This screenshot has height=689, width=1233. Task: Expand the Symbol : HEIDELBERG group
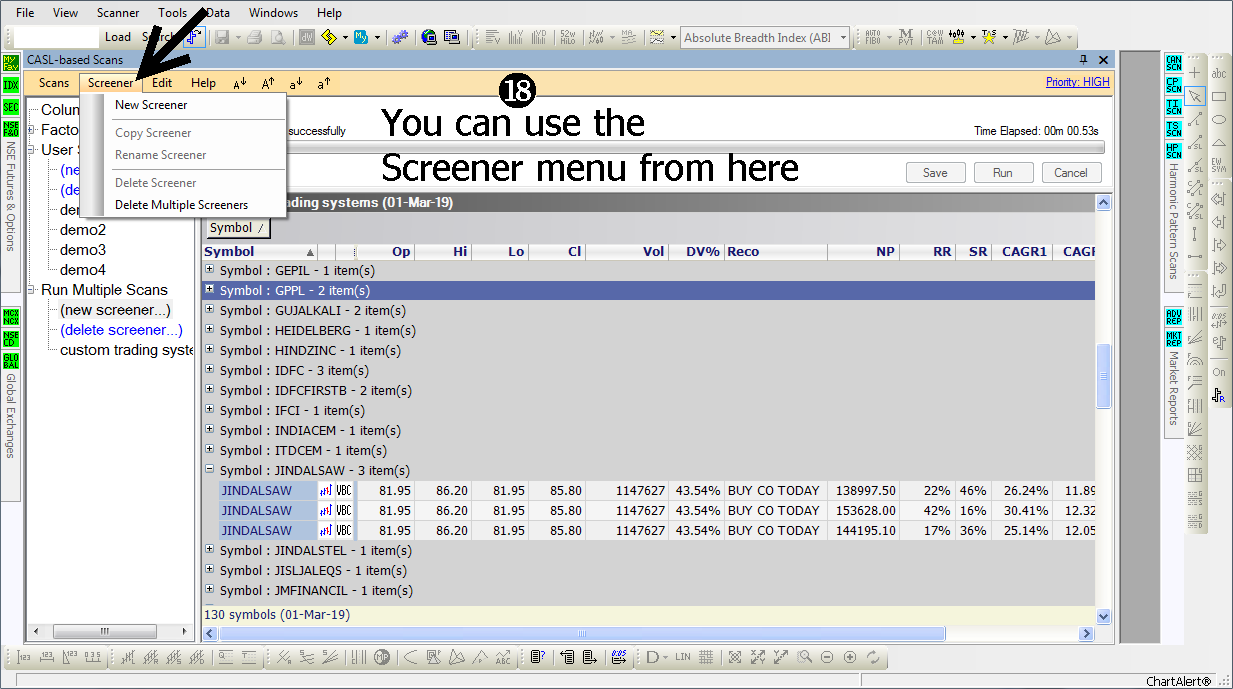209,330
